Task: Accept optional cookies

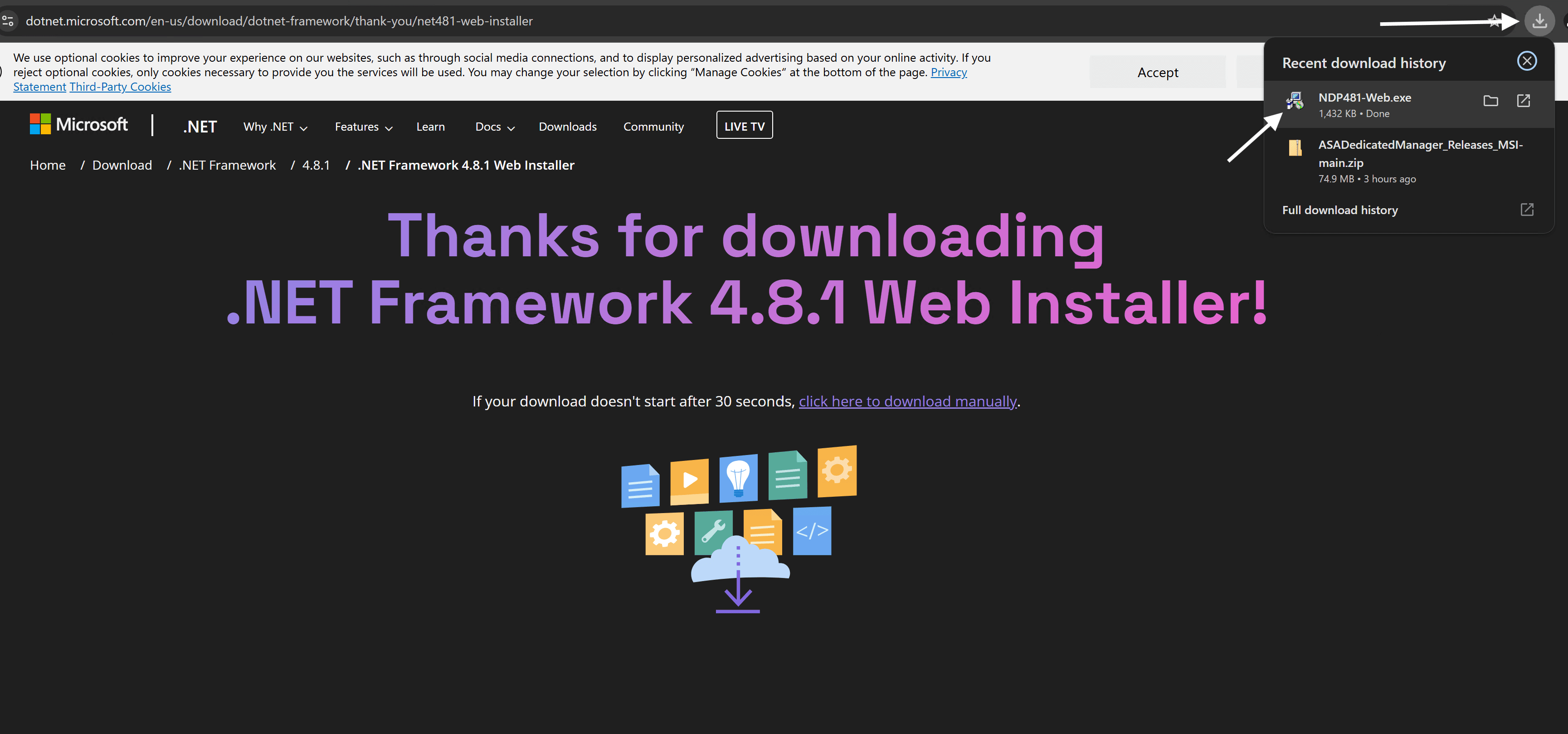Action: coord(1157,73)
